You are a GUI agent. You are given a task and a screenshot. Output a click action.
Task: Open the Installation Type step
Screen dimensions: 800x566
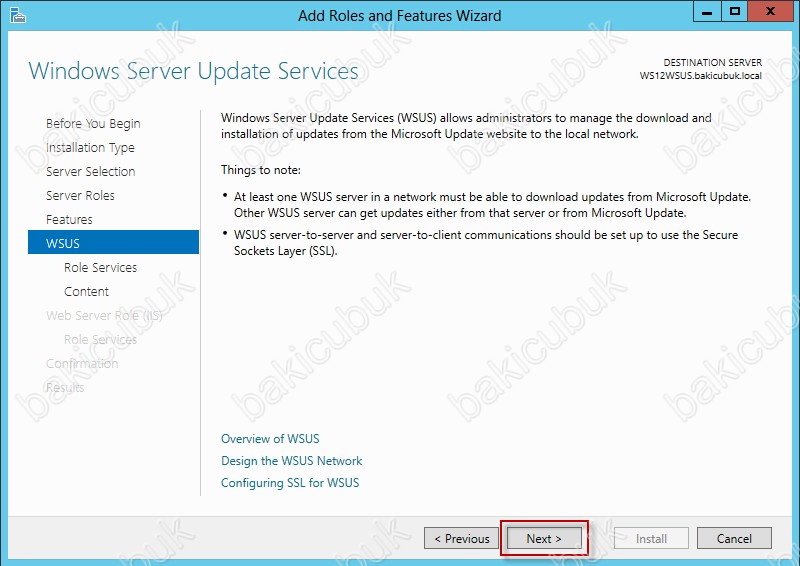click(90, 147)
